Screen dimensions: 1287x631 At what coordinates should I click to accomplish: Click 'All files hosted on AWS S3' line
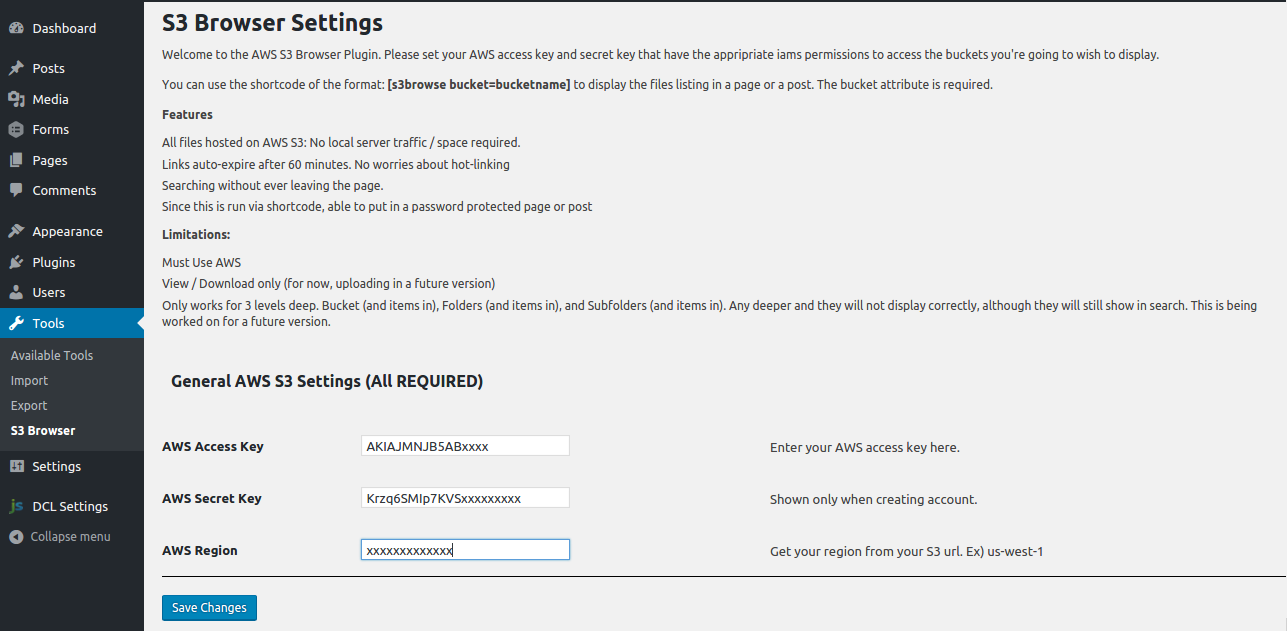[341, 143]
